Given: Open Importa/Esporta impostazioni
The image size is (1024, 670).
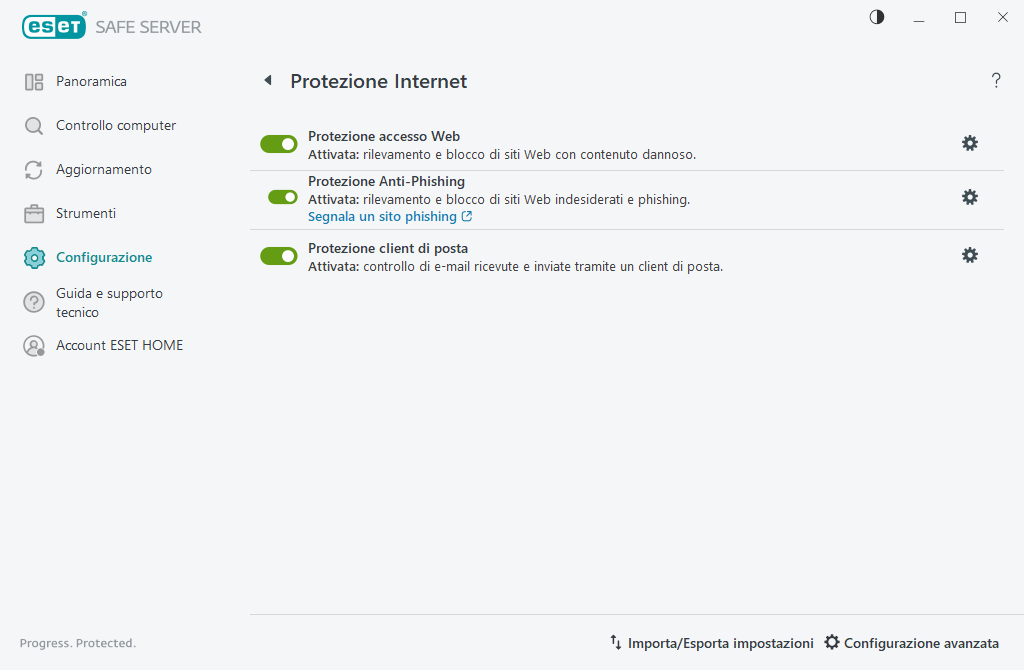Looking at the screenshot, I should coord(712,643).
